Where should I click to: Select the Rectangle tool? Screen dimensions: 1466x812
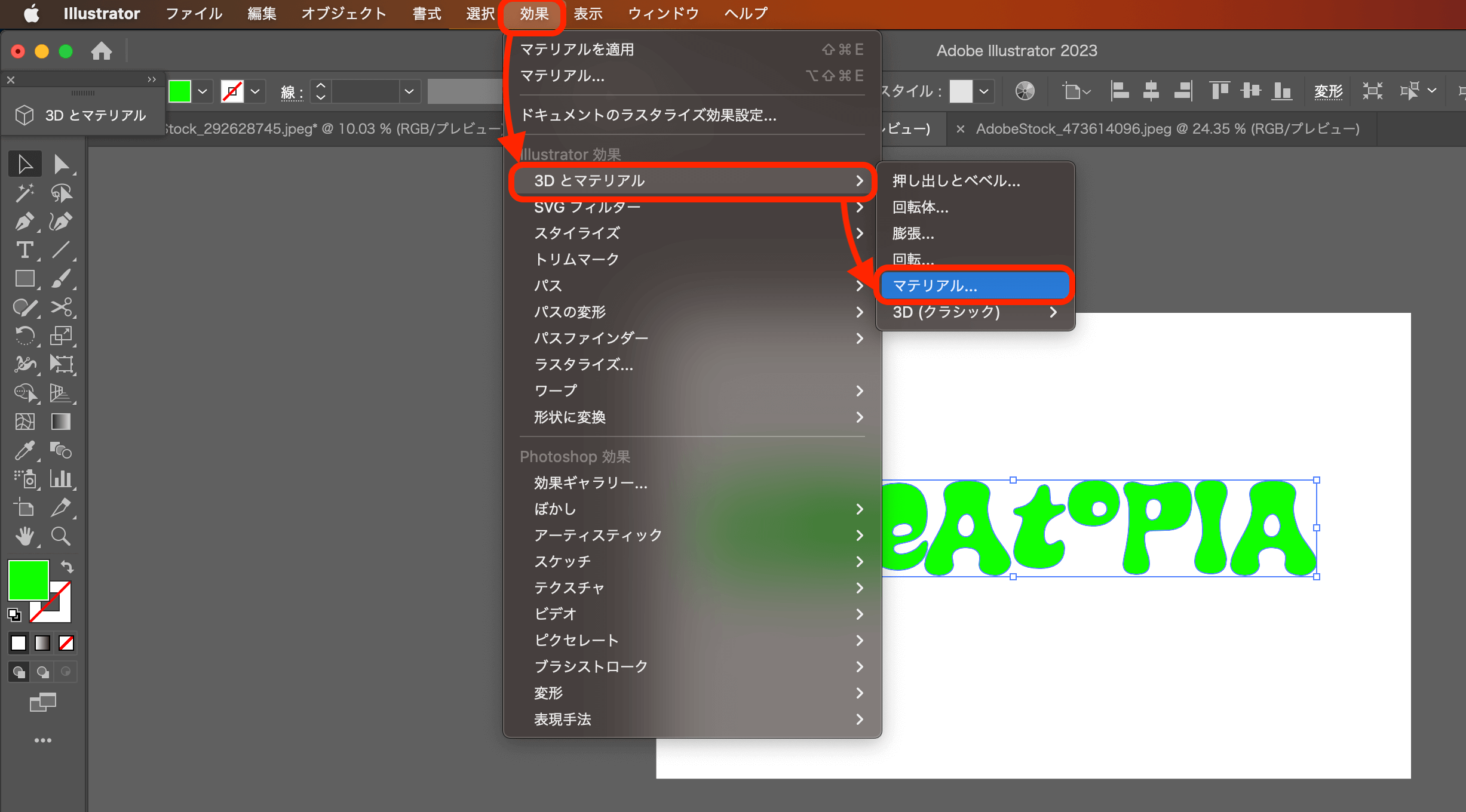coord(25,279)
